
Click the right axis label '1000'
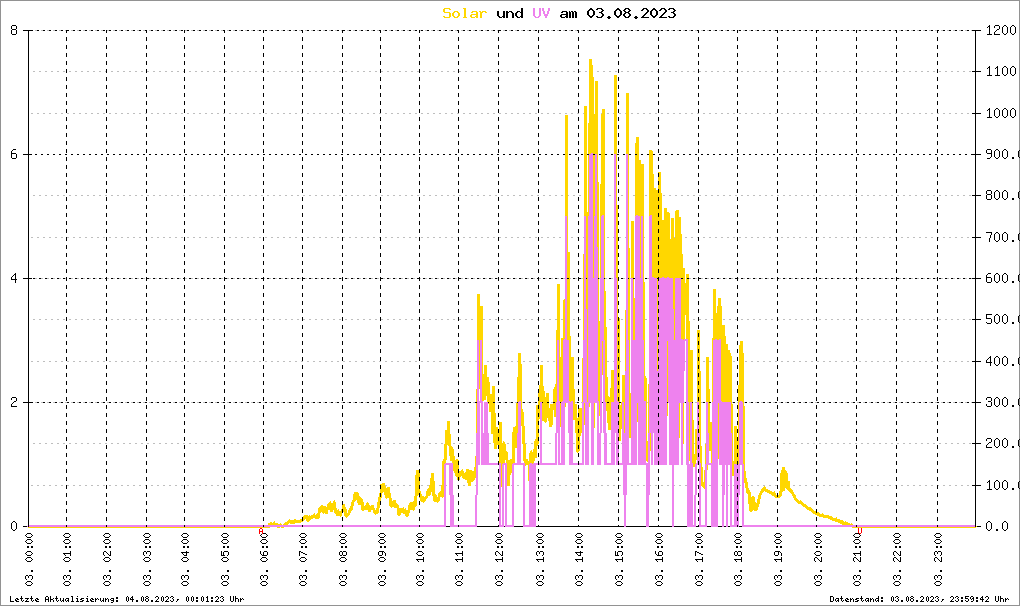pos(1000,113)
